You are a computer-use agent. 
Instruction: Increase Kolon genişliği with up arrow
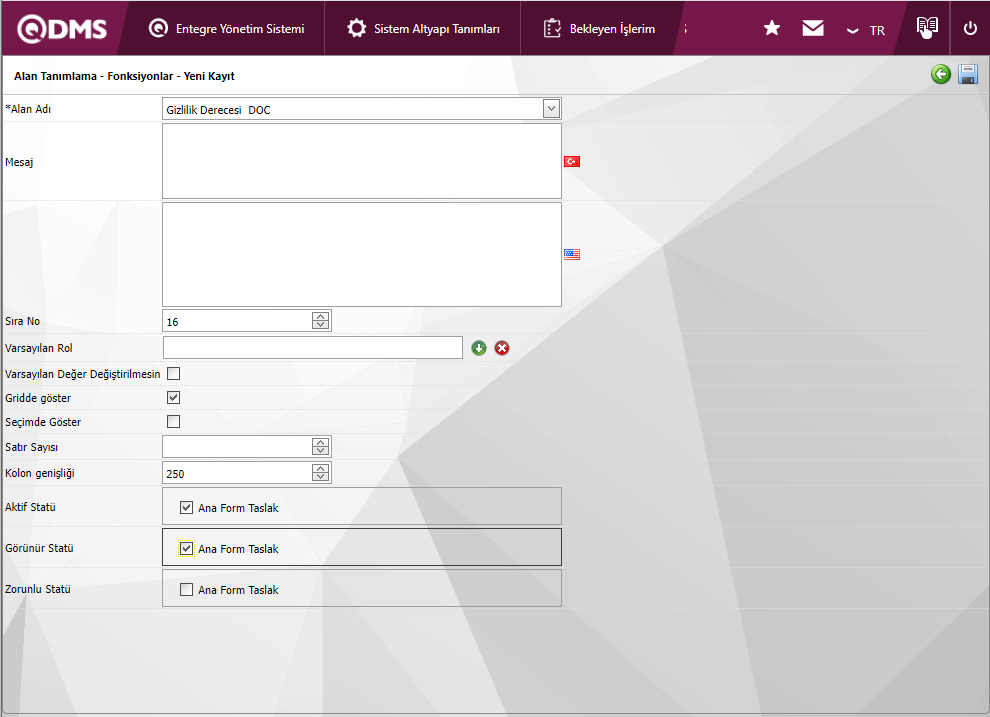click(321, 468)
